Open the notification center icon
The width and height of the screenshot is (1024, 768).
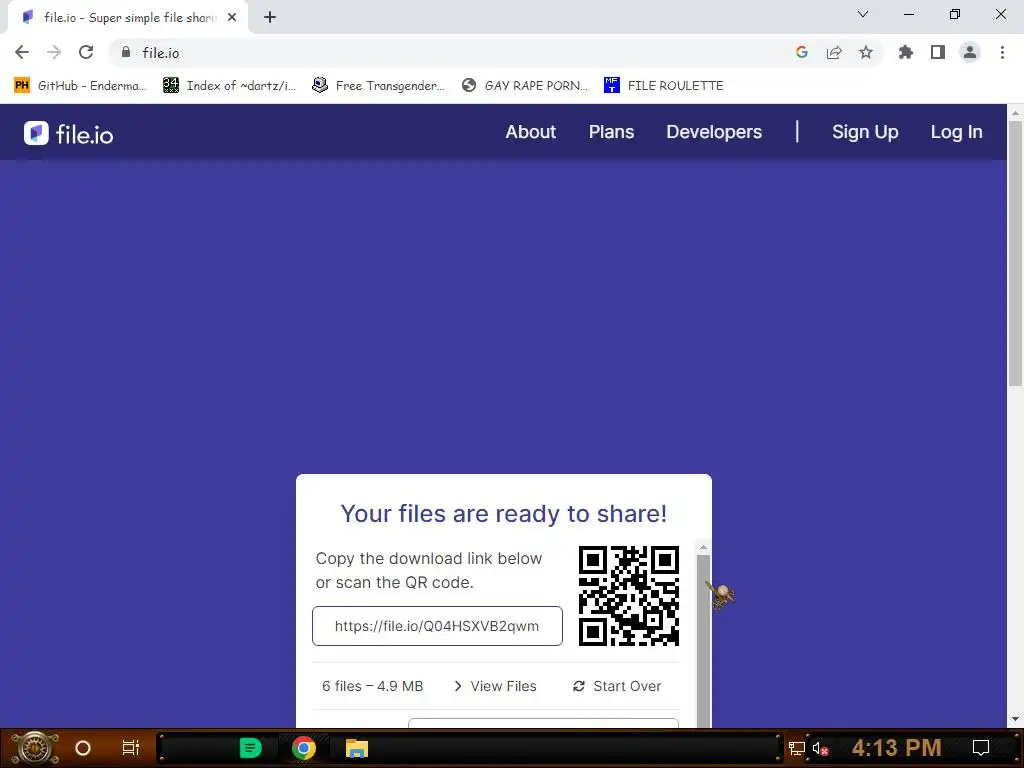981,748
